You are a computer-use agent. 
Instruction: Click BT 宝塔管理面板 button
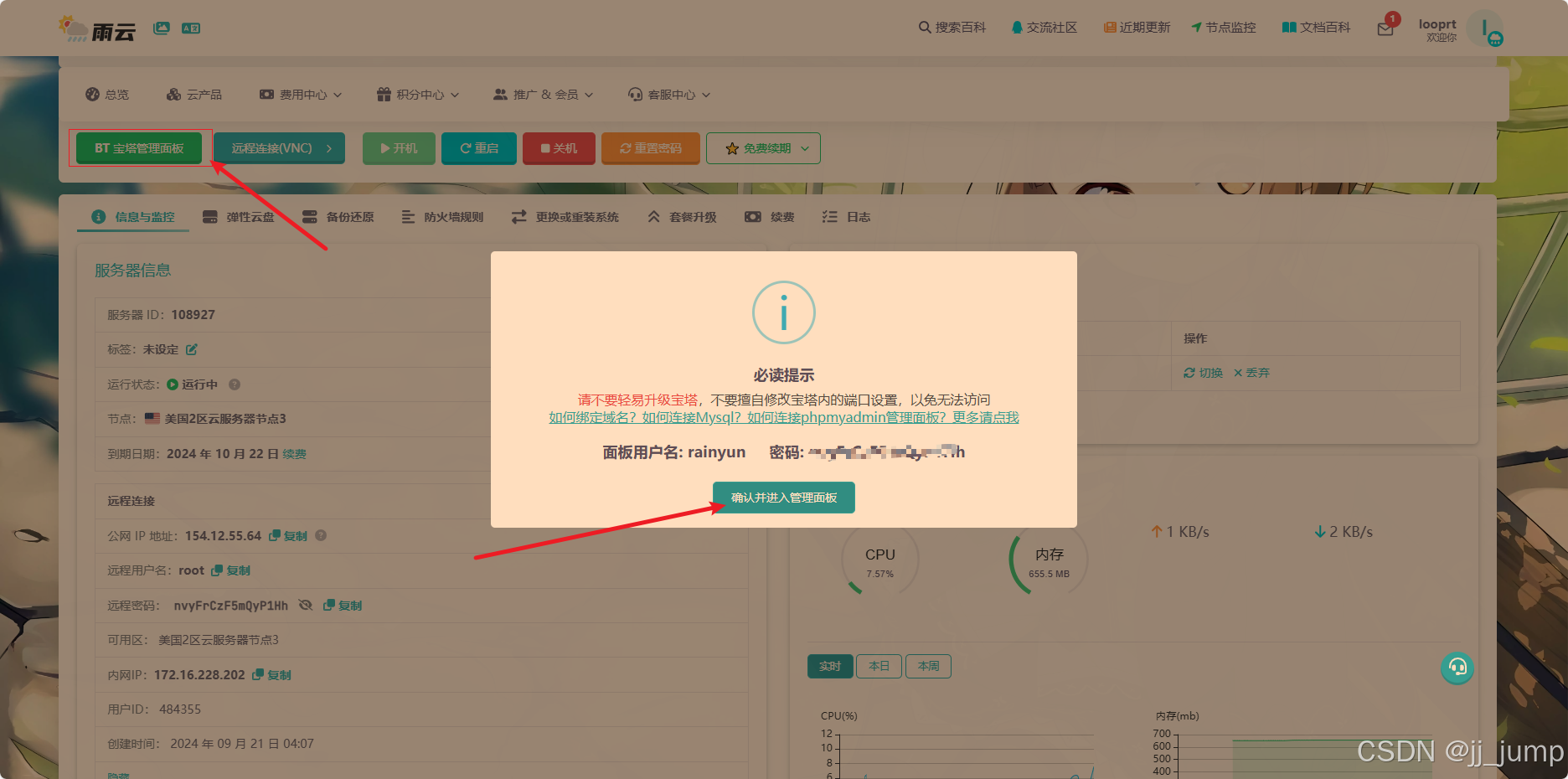click(139, 148)
